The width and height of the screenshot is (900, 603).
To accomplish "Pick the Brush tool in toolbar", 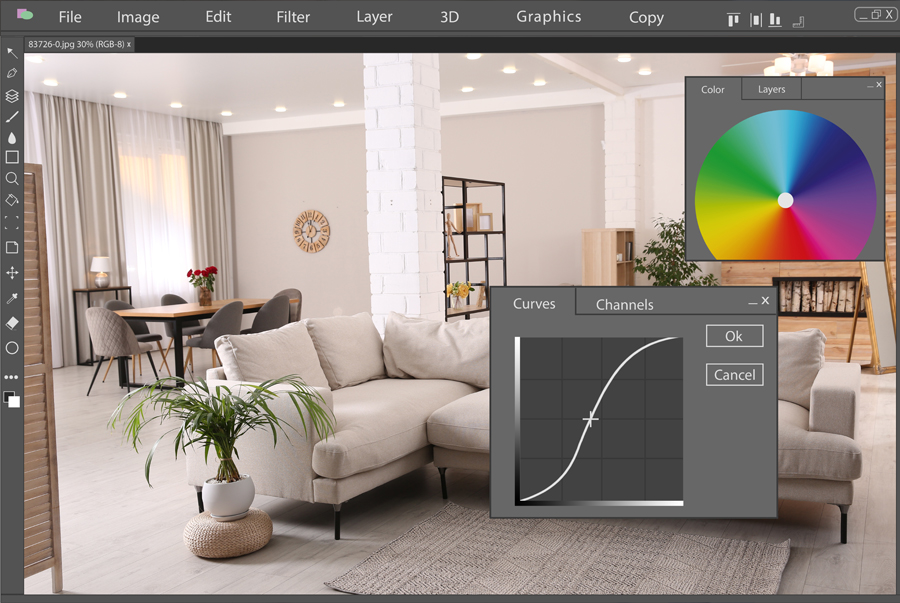I will pos(12,117).
